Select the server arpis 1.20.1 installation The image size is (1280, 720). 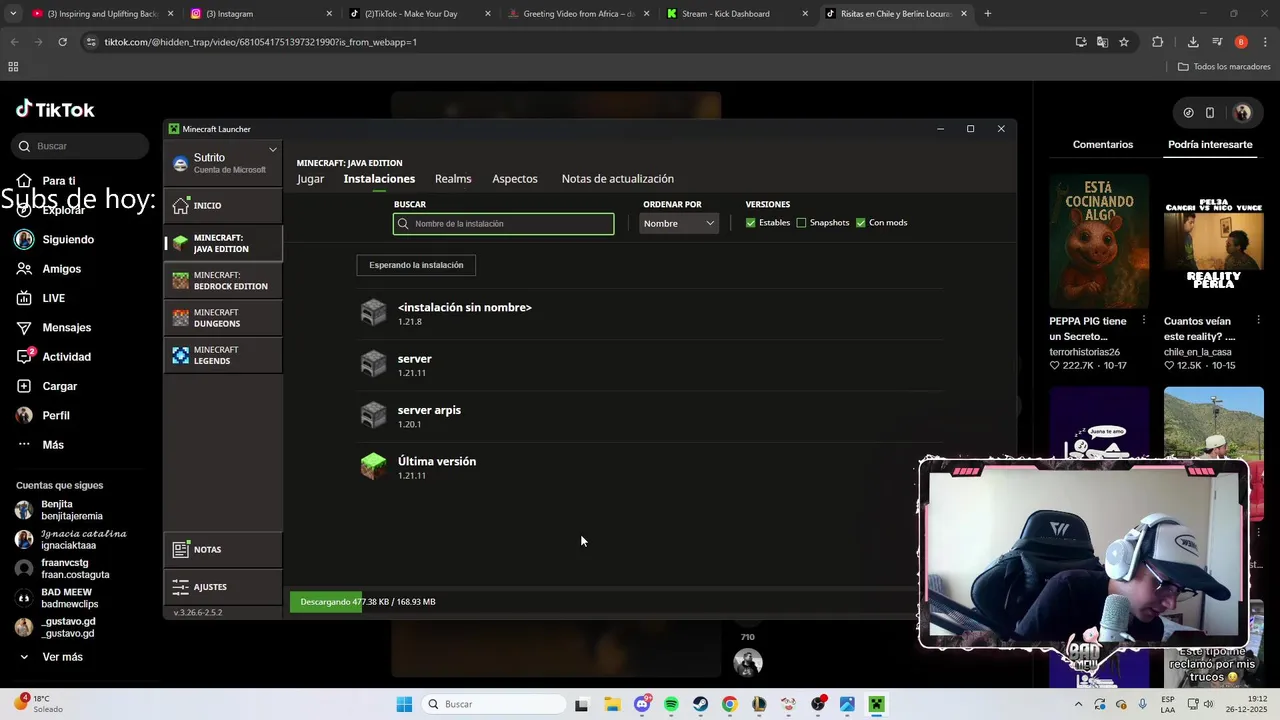tap(650, 416)
